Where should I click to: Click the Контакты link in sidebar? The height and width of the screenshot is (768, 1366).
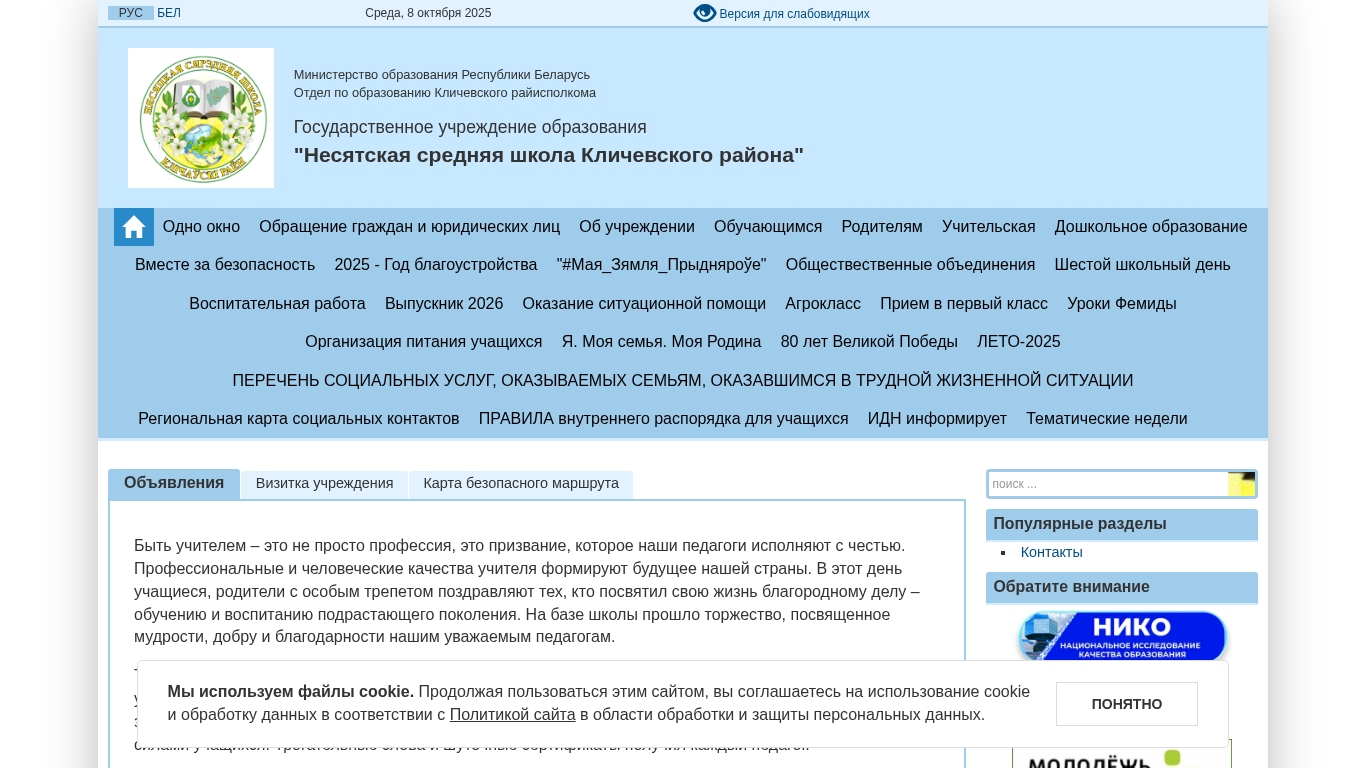click(x=1052, y=552)
